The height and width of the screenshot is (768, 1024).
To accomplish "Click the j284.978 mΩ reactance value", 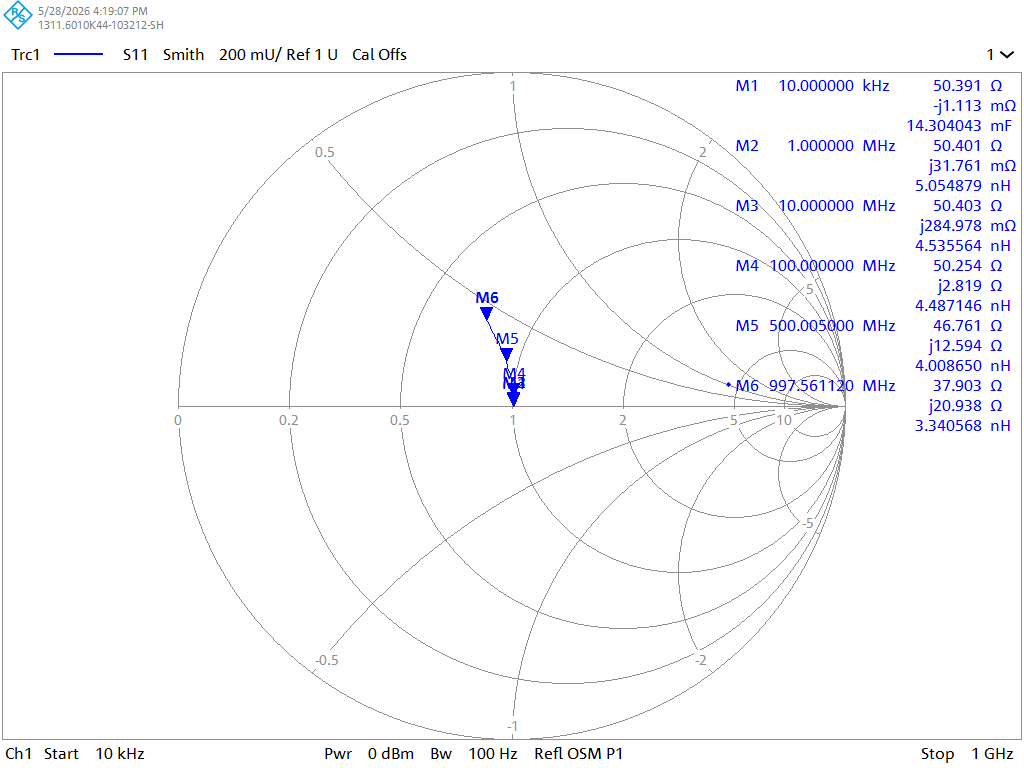I will coord(968,226).
